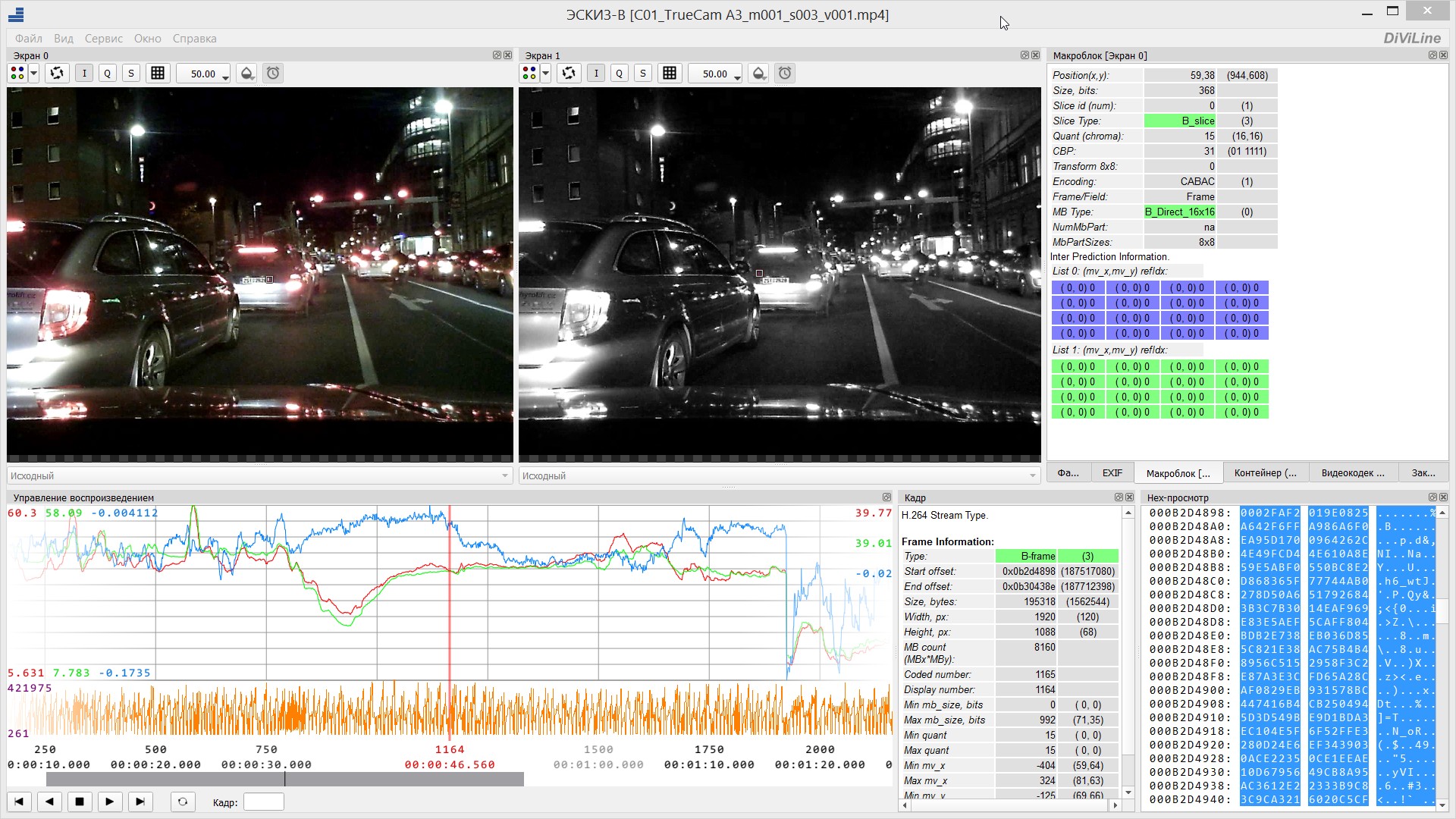Click the rotate arrows icon in Экран 0

(x=57, y=74)
